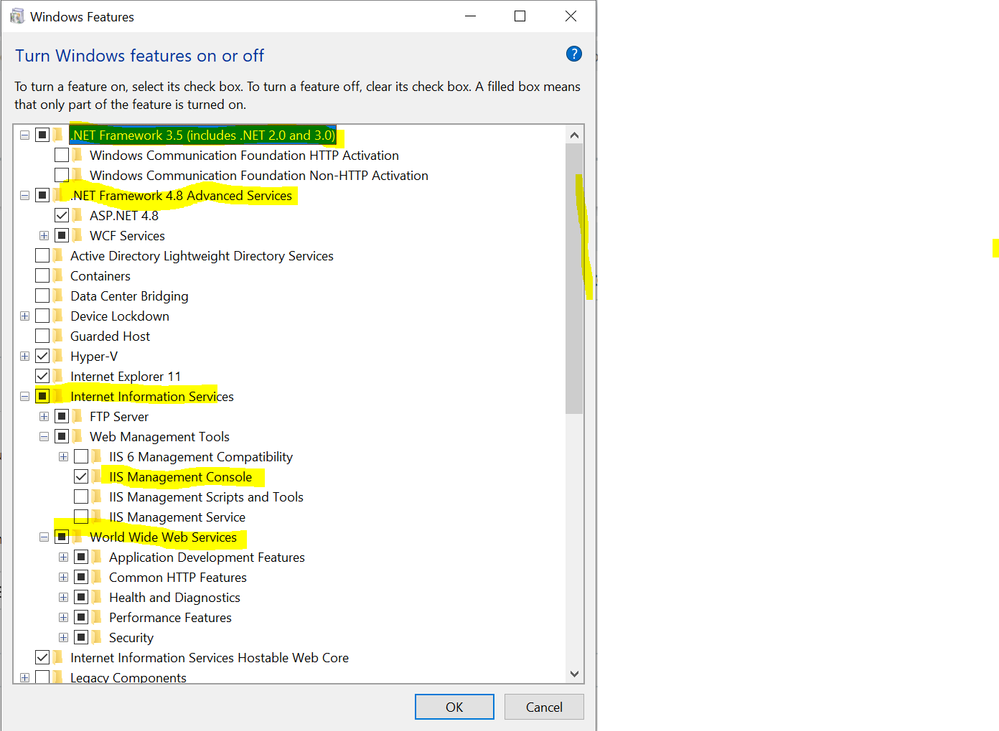Click the Security folder icon
The height and width of the screenshot is (731, 999).
(98, 637)
